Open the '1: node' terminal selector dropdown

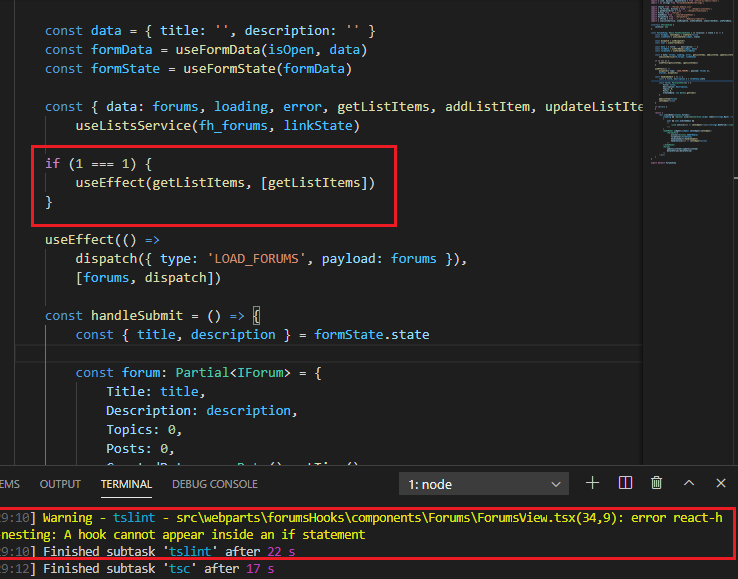click(483, 484)
